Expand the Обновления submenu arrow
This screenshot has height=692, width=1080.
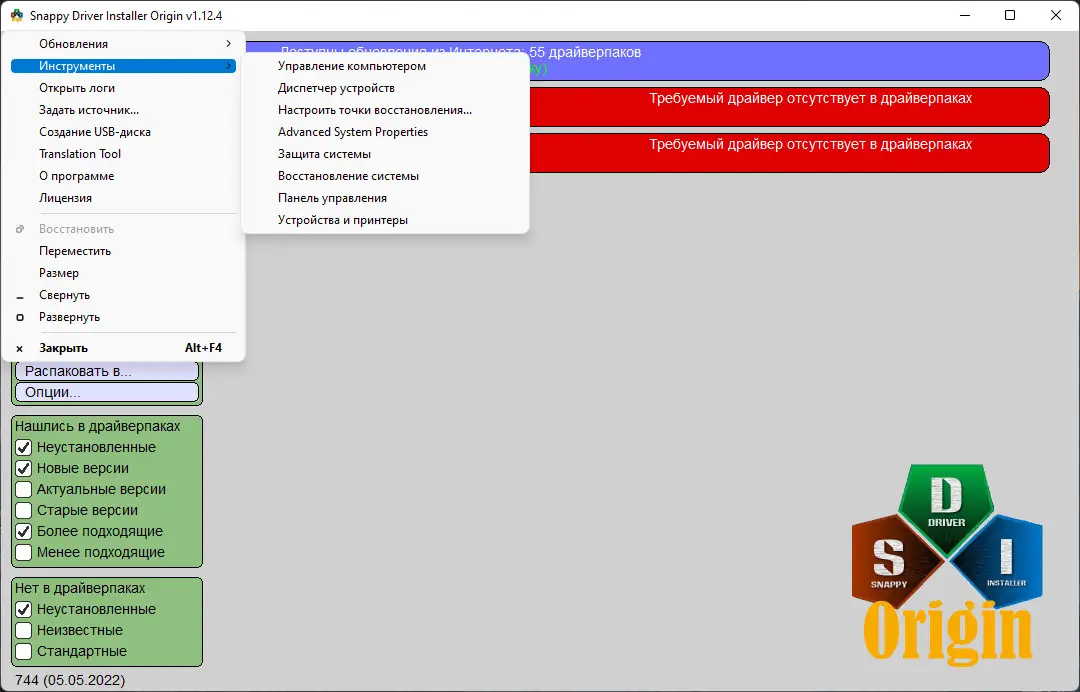tap(229, 43)
